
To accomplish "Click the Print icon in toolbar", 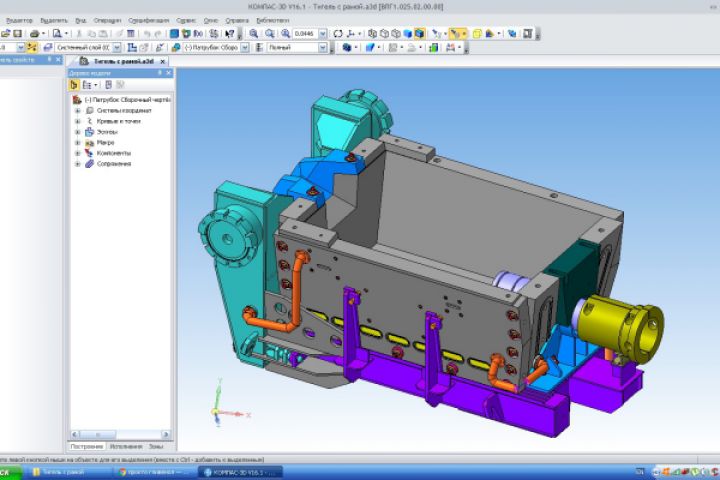I will click(x=34, y=34).
